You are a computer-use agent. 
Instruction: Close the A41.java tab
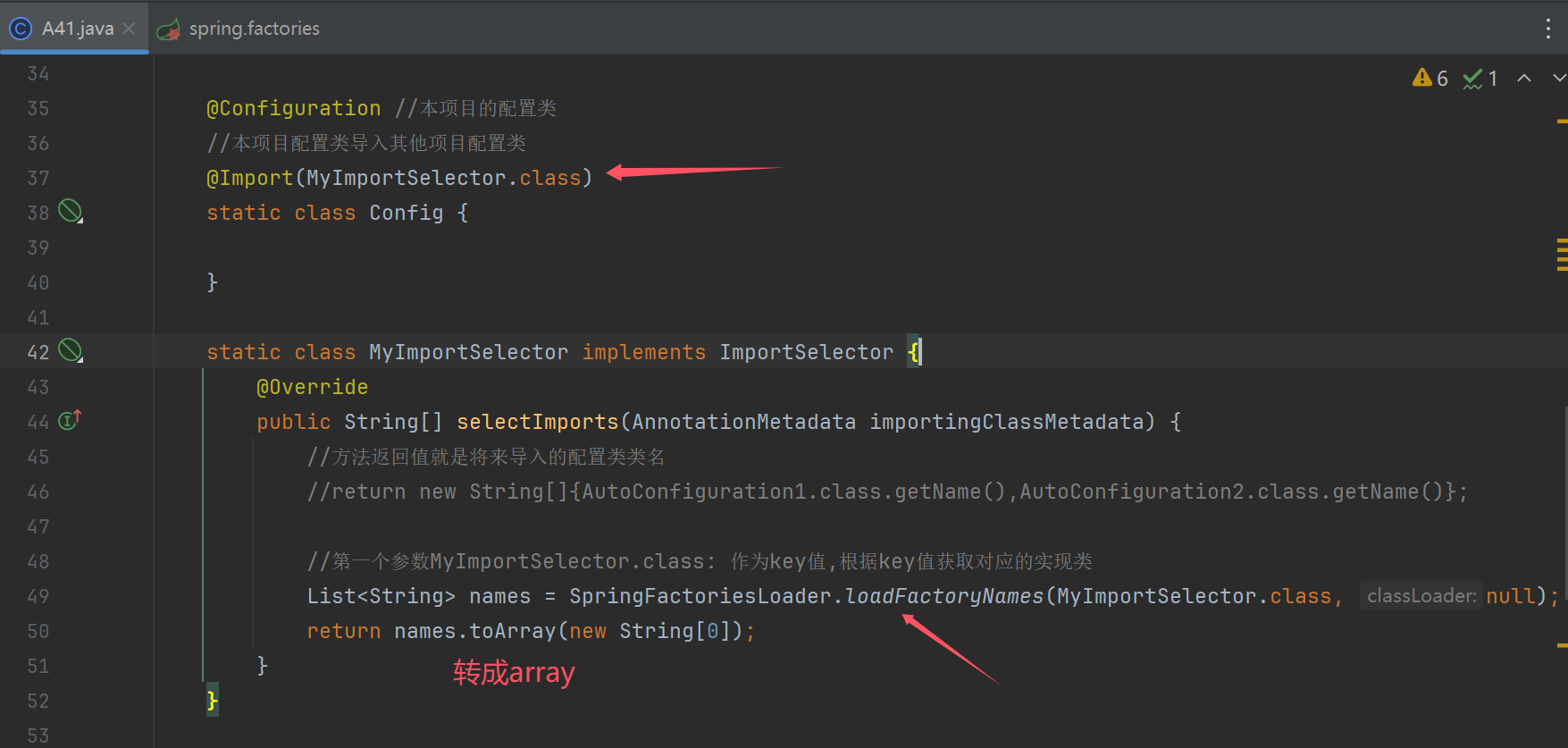(x=130, y=29)
